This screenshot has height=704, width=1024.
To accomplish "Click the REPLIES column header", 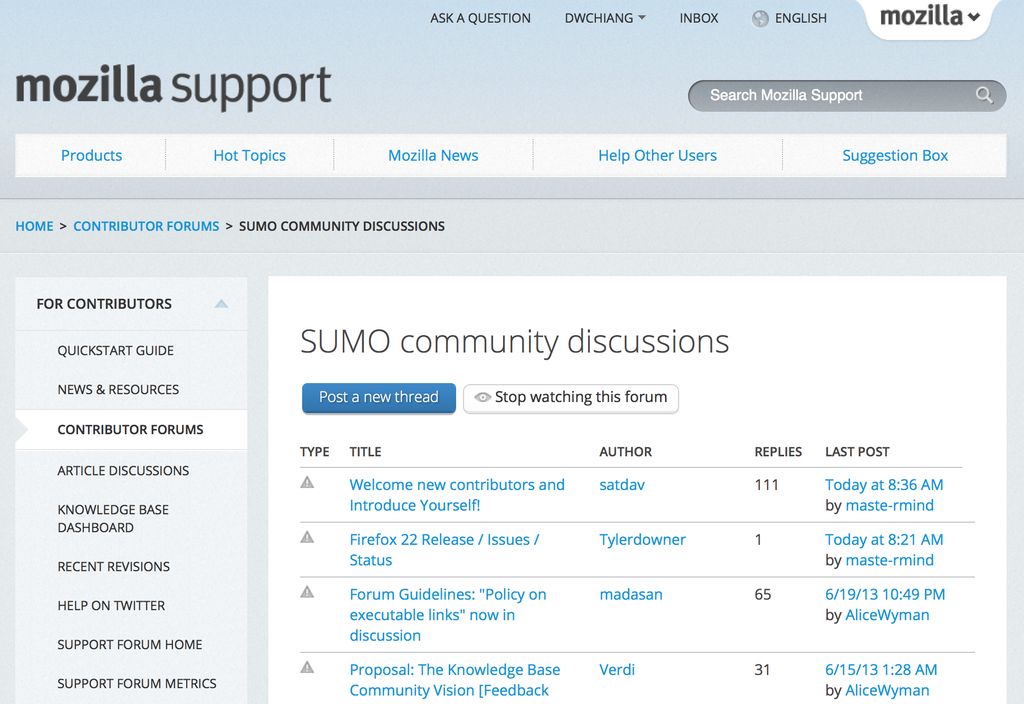I will [778, 452].
